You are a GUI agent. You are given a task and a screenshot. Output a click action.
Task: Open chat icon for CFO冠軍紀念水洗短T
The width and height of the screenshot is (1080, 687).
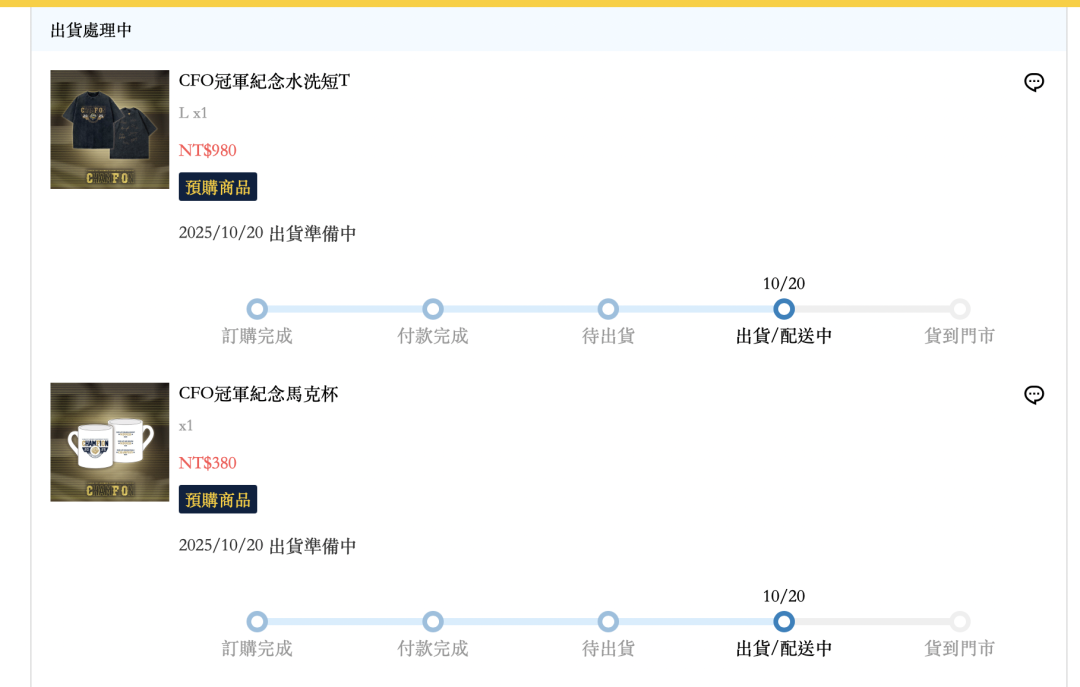point(1034,82)
